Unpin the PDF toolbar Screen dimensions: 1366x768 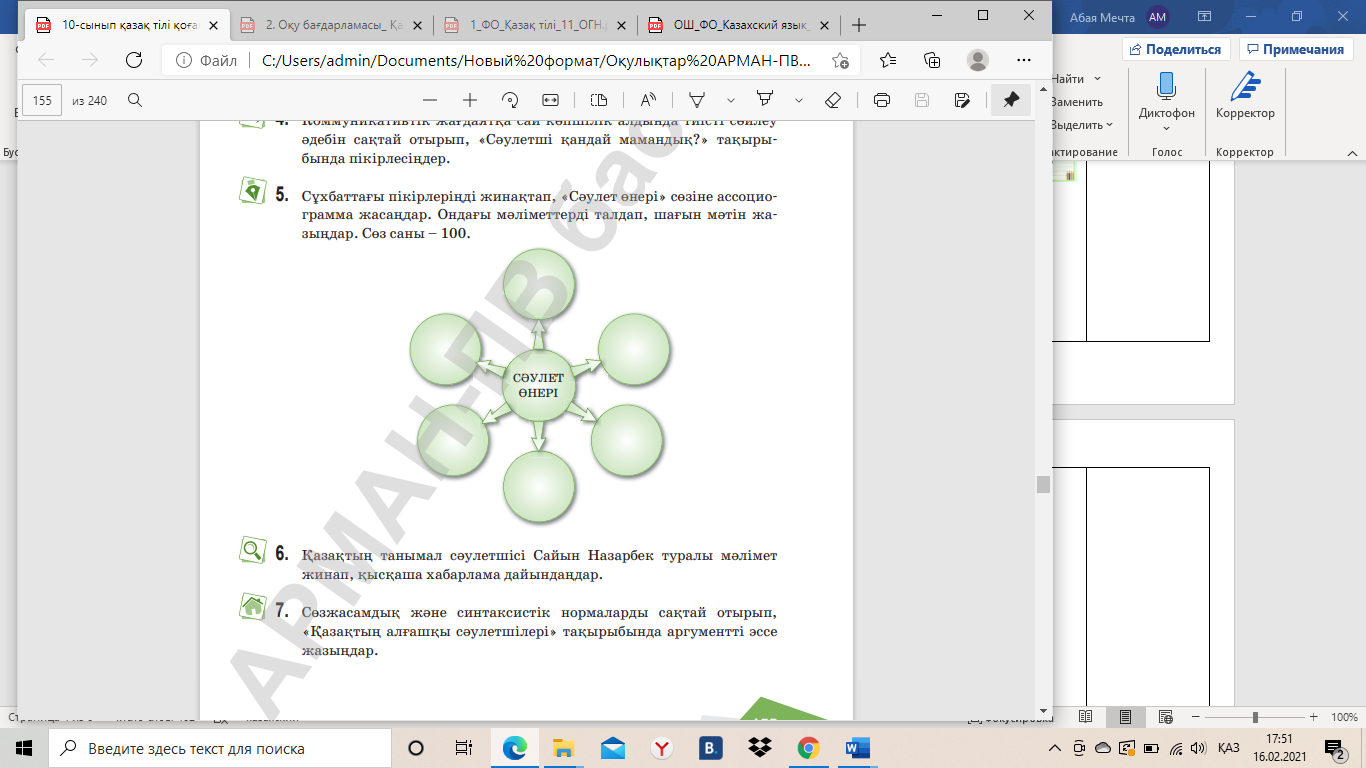point(1011,100)
